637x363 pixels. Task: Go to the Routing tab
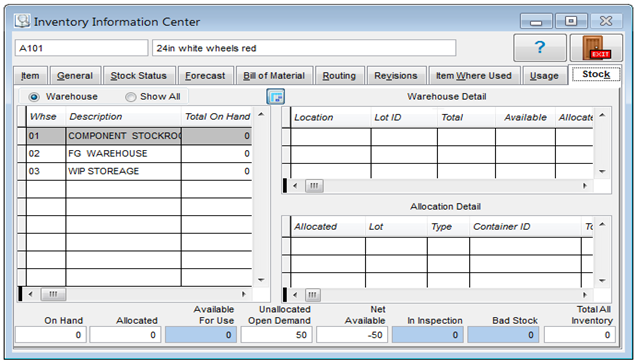pyautogui.click(x=339, y=76)
